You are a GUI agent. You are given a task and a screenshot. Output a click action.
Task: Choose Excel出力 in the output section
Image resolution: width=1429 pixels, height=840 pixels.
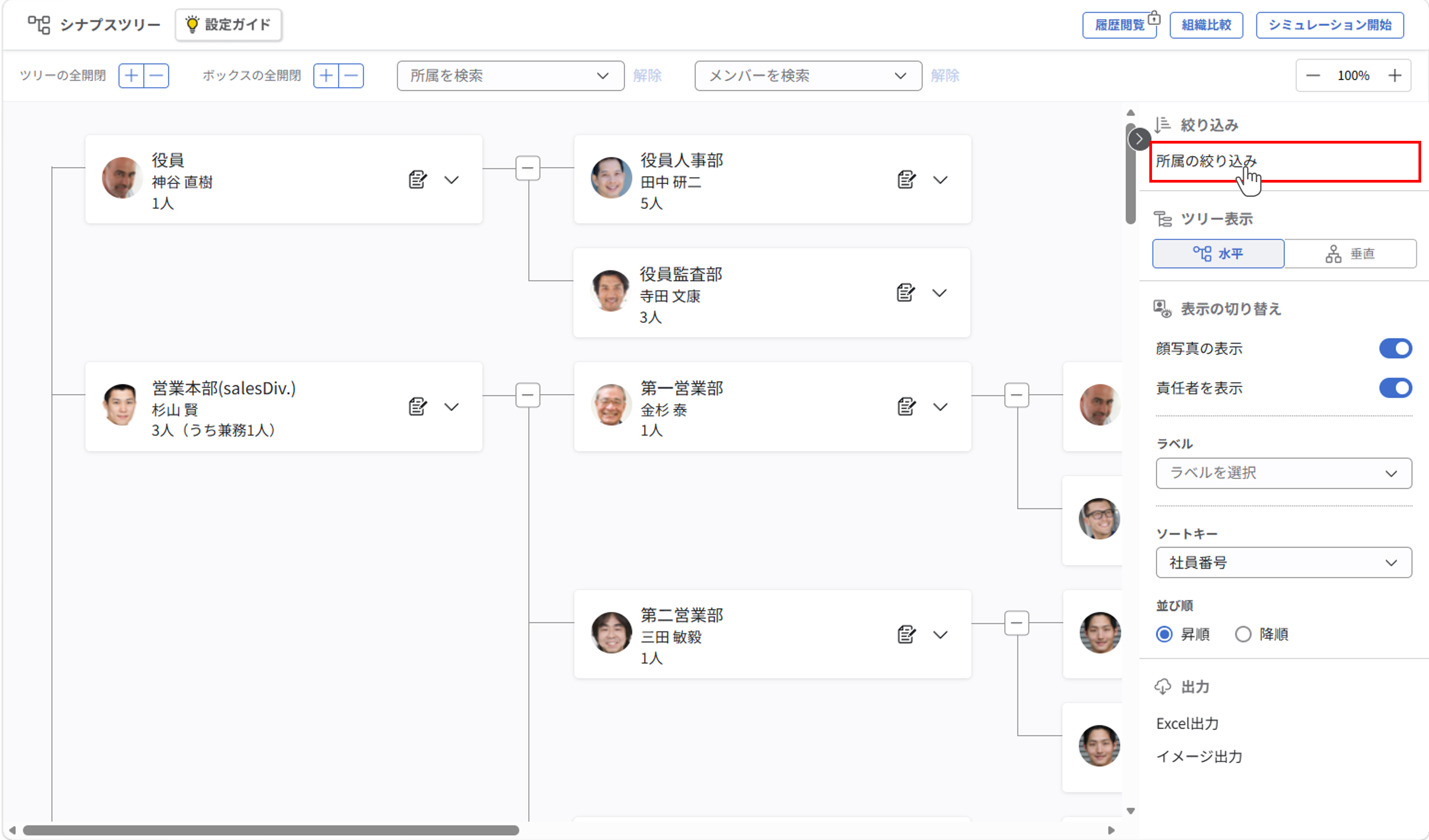1187,724
